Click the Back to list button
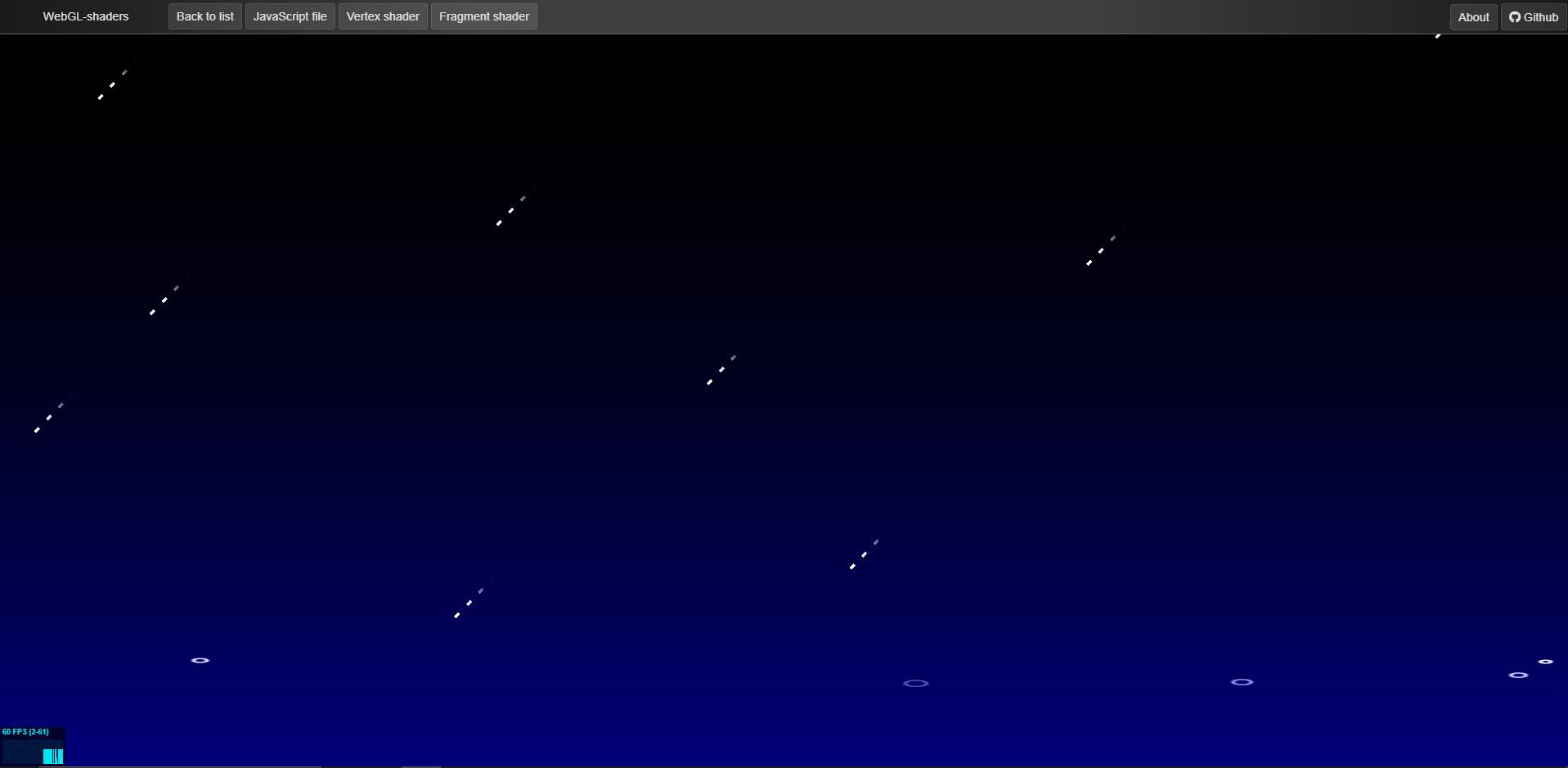The image size is (1568, 768). coord(205,16)
